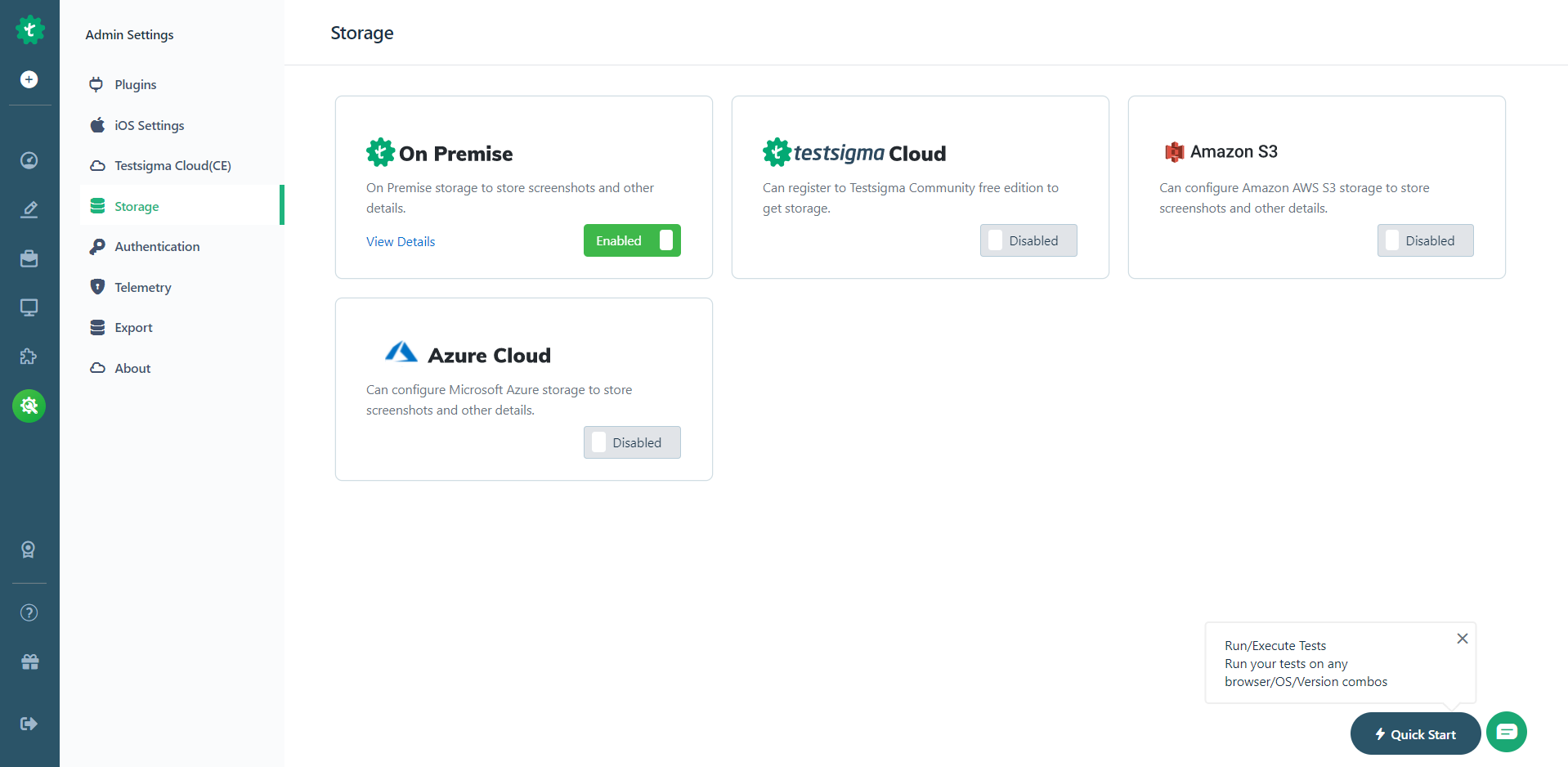Open the gift box icon
This screenshot has width=1568, height=767.
tap(29, 662)
